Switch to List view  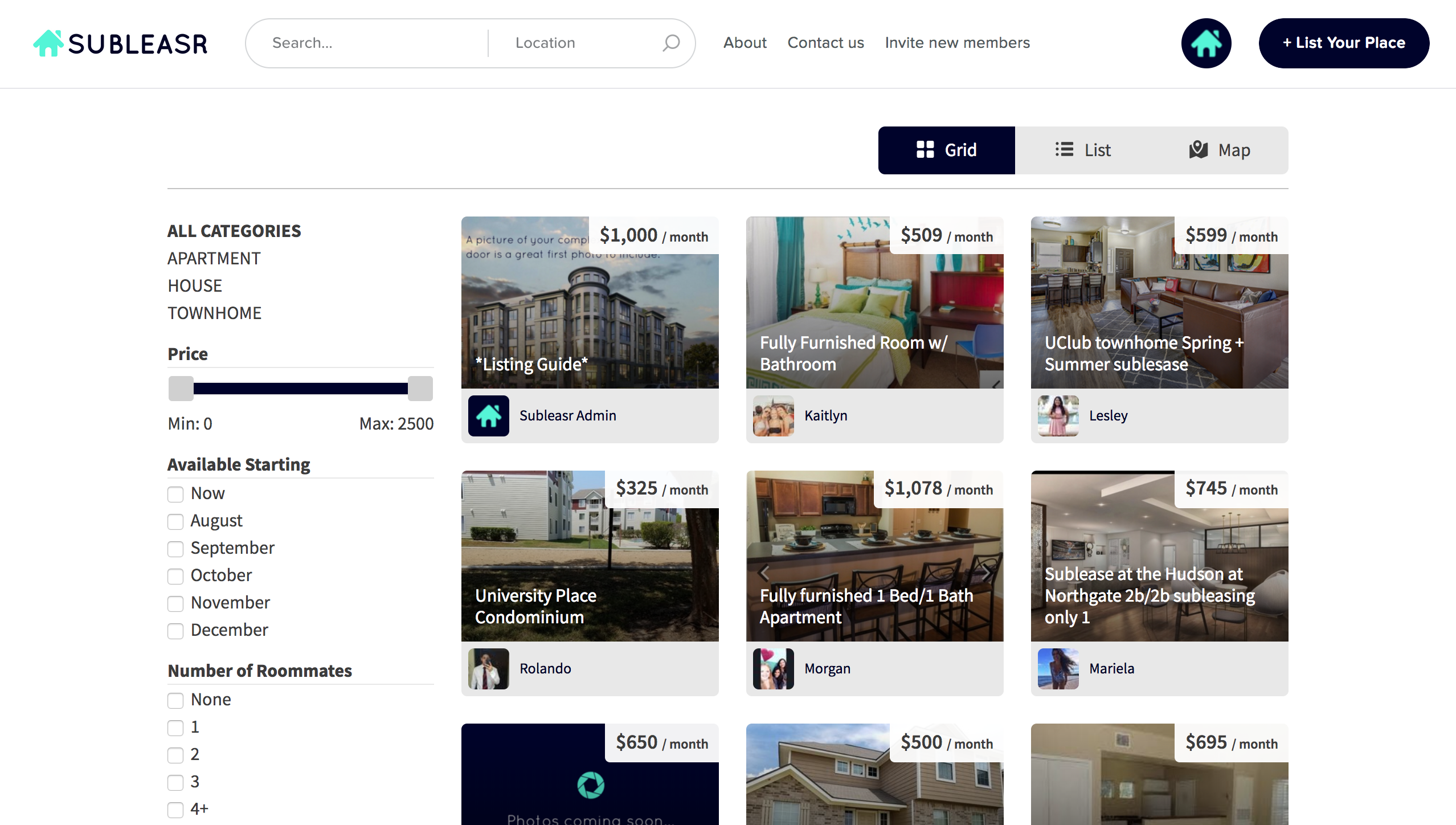(x=1083, y=150)
